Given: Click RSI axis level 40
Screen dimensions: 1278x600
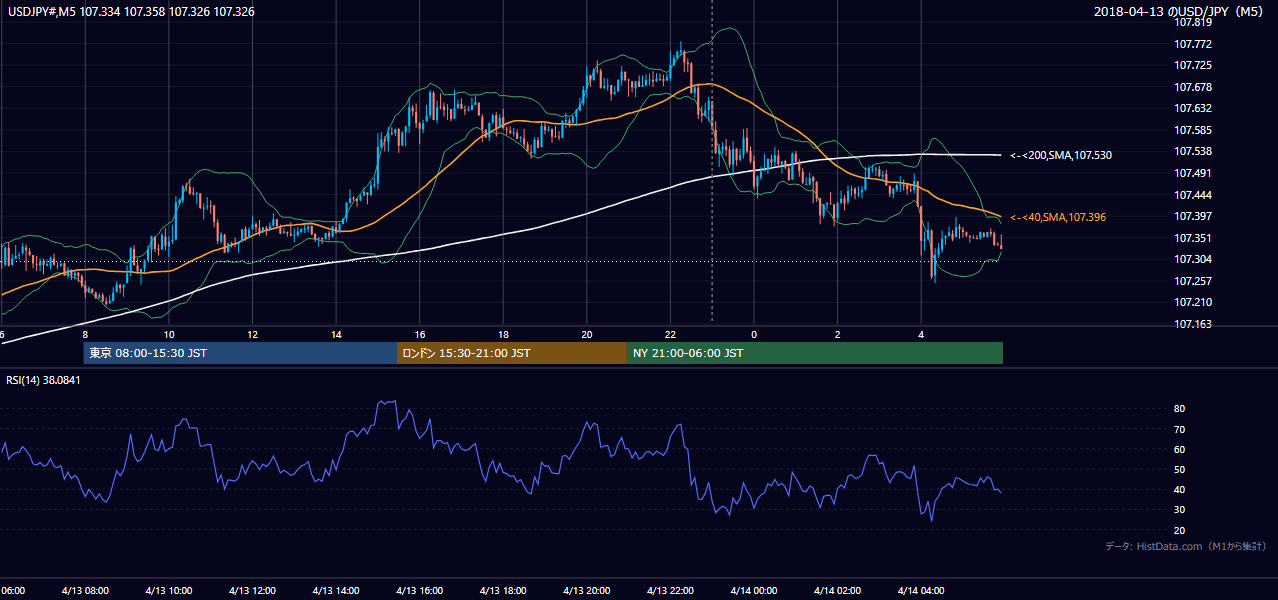Looking at the screenshot, I should 1180,489.
